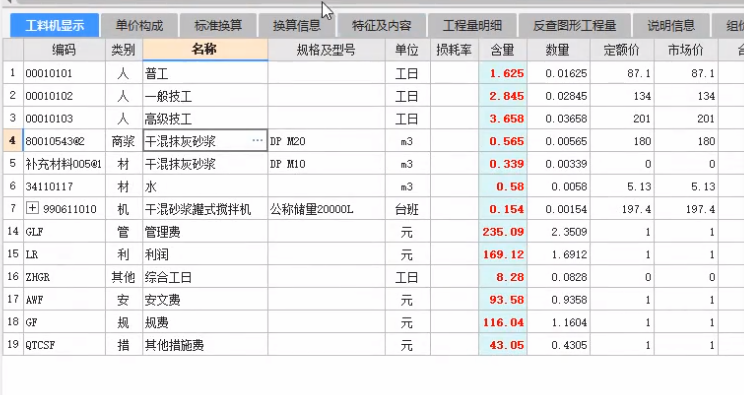Open the 特征及内容 tab

(x=381, y=26)
